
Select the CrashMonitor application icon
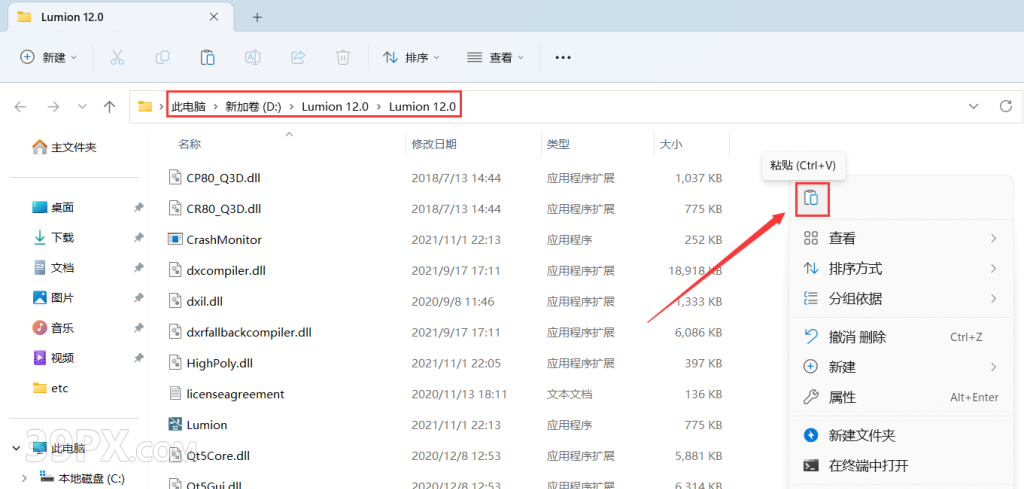174,240
